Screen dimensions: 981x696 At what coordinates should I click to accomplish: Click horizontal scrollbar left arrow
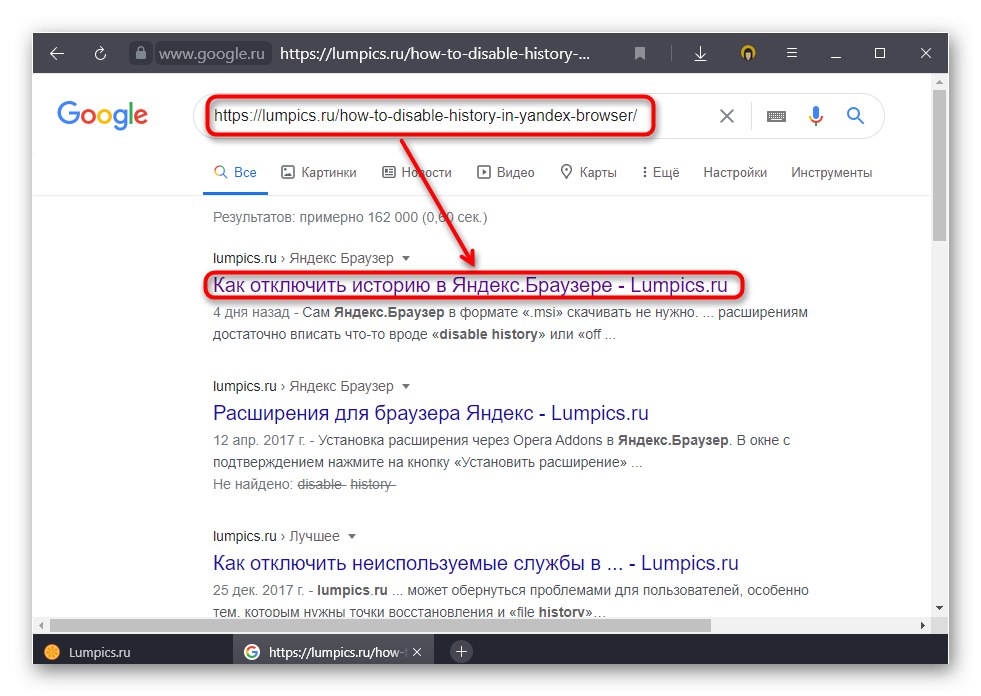(41, 625)
